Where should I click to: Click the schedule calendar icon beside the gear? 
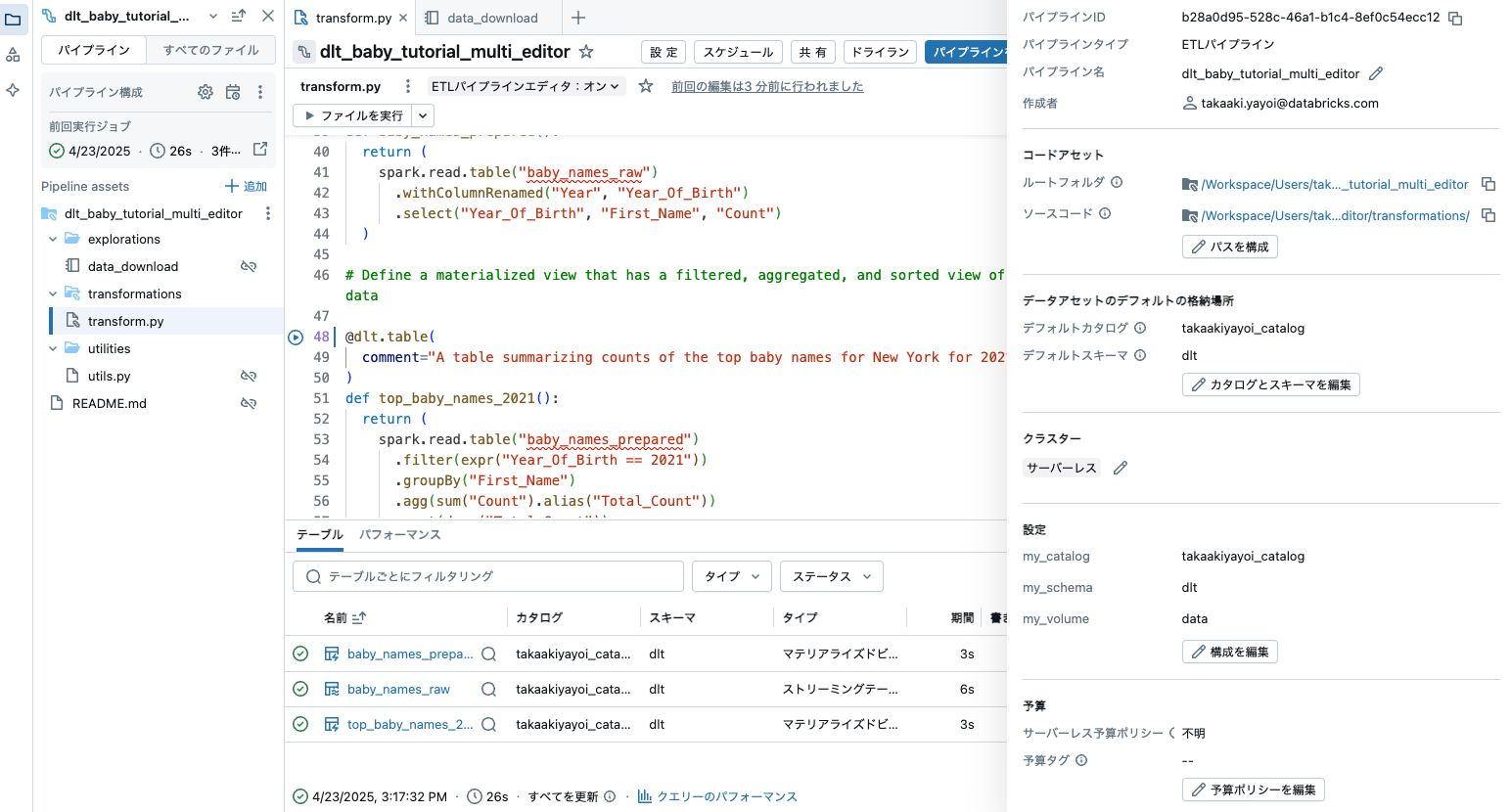[232, 91]
